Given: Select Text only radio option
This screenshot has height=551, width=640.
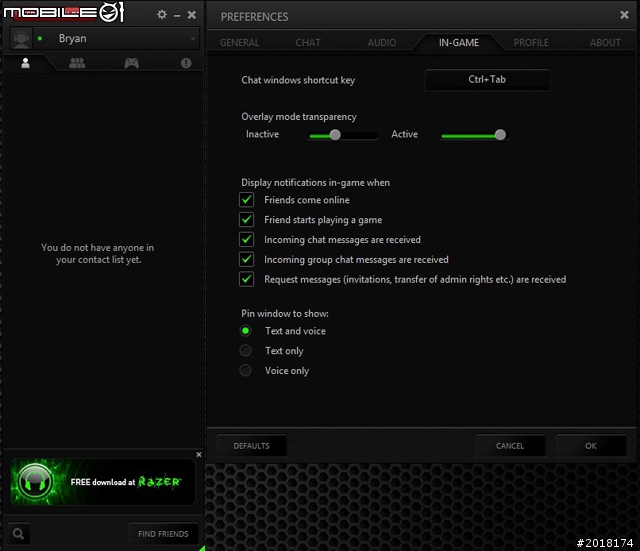Looking at the screenshot, I should point(245,351).
